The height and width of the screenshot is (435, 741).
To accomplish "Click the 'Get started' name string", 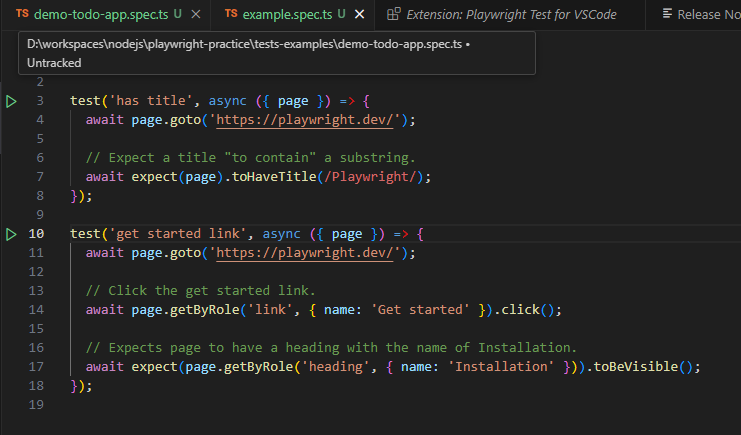I will tap(420, 310).
